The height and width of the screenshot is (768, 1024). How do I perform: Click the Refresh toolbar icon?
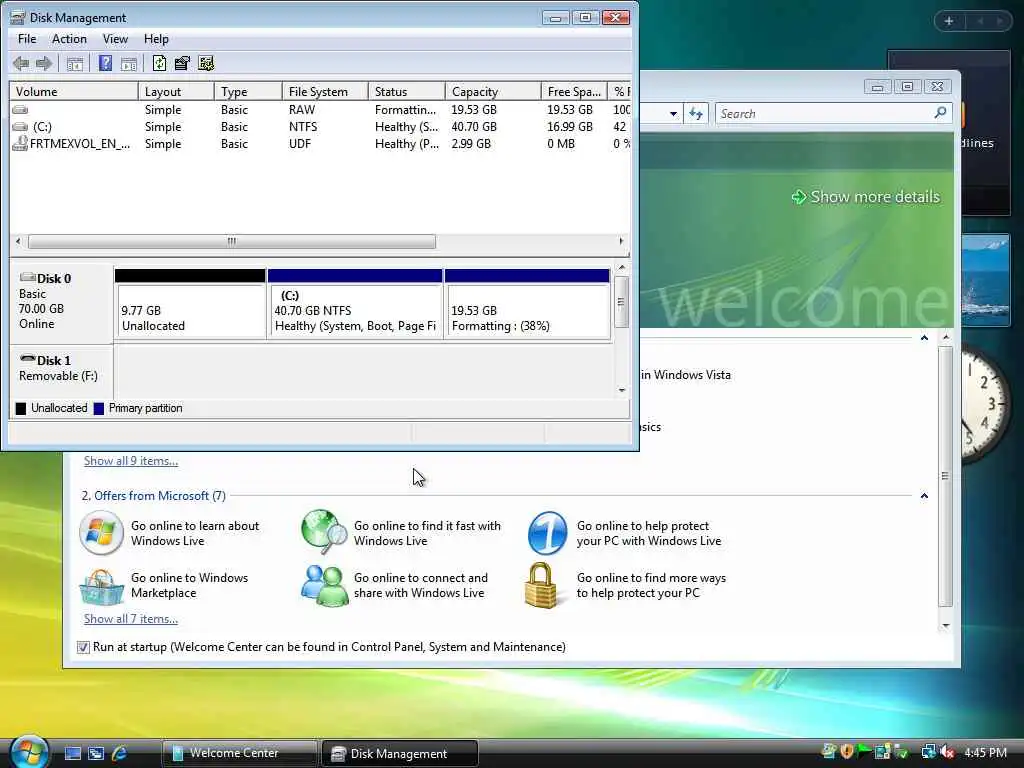coord(159,63)
